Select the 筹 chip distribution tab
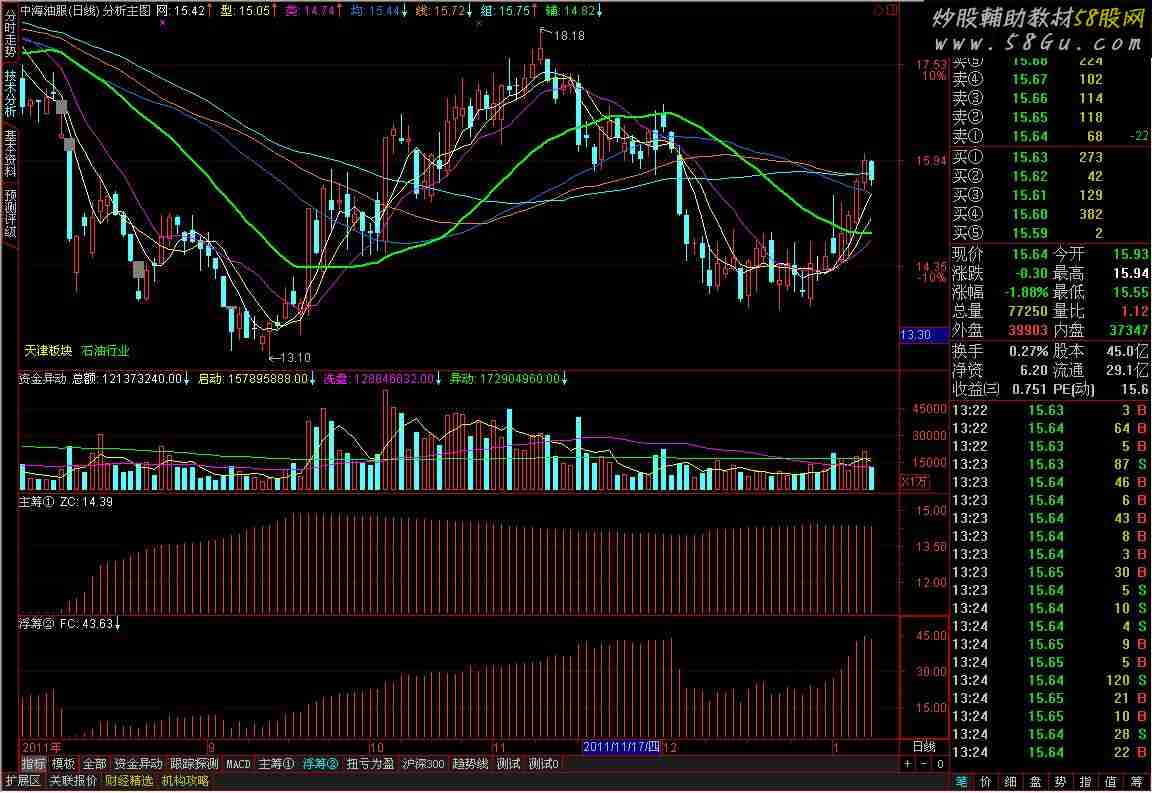 (x=1136, y=782)
